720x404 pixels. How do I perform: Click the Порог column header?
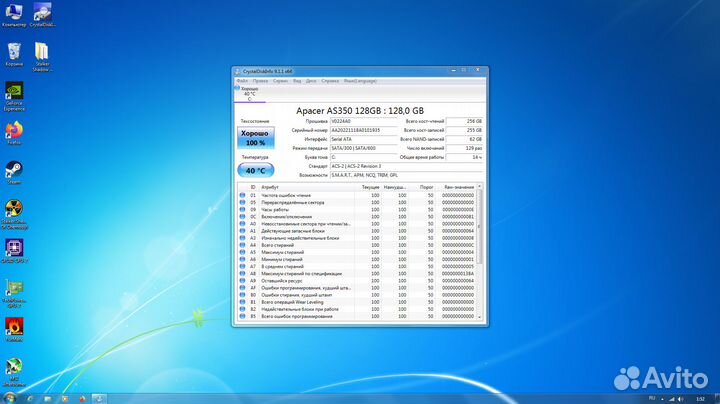(x=422, y=187)
